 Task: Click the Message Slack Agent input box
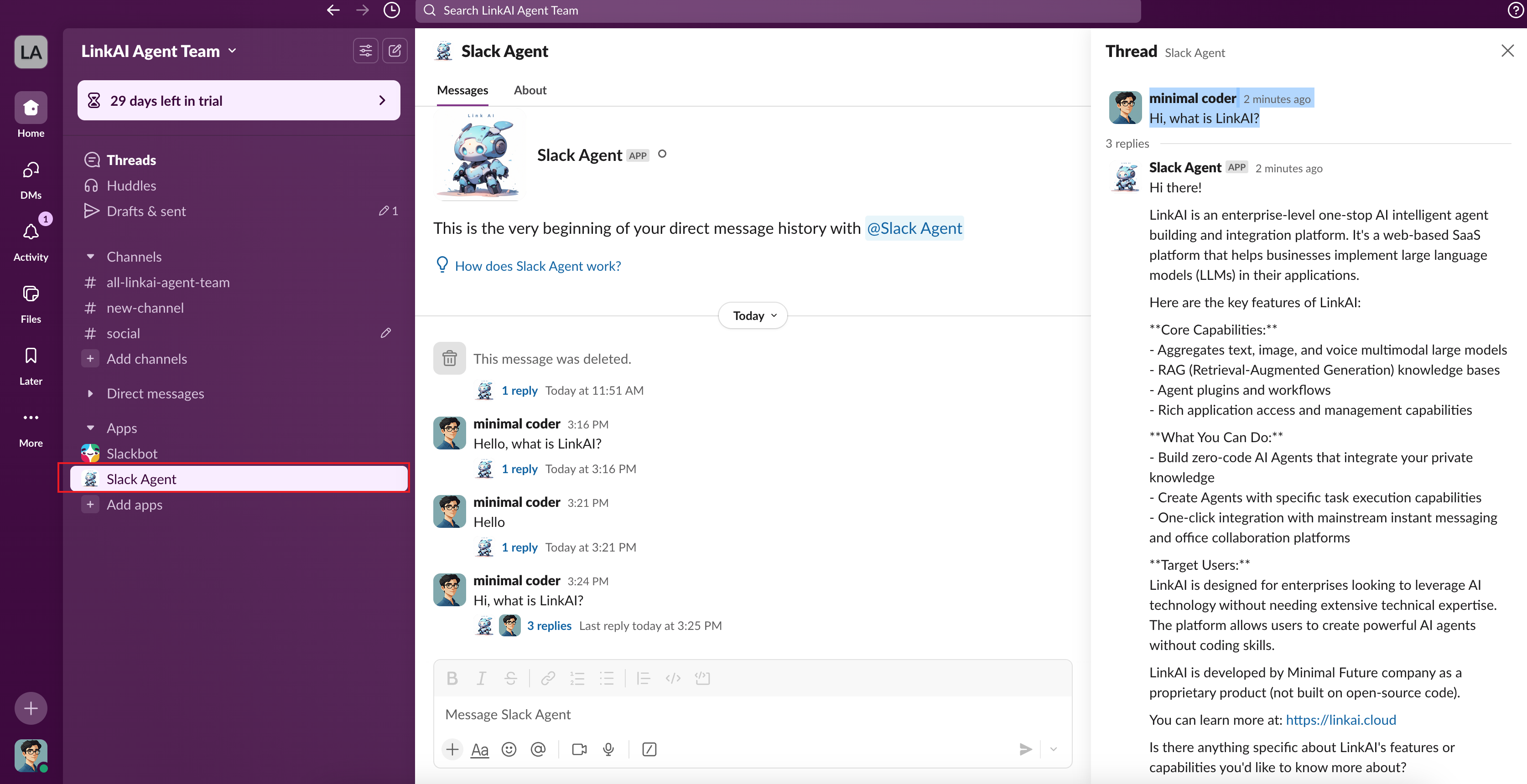[753, 715]
